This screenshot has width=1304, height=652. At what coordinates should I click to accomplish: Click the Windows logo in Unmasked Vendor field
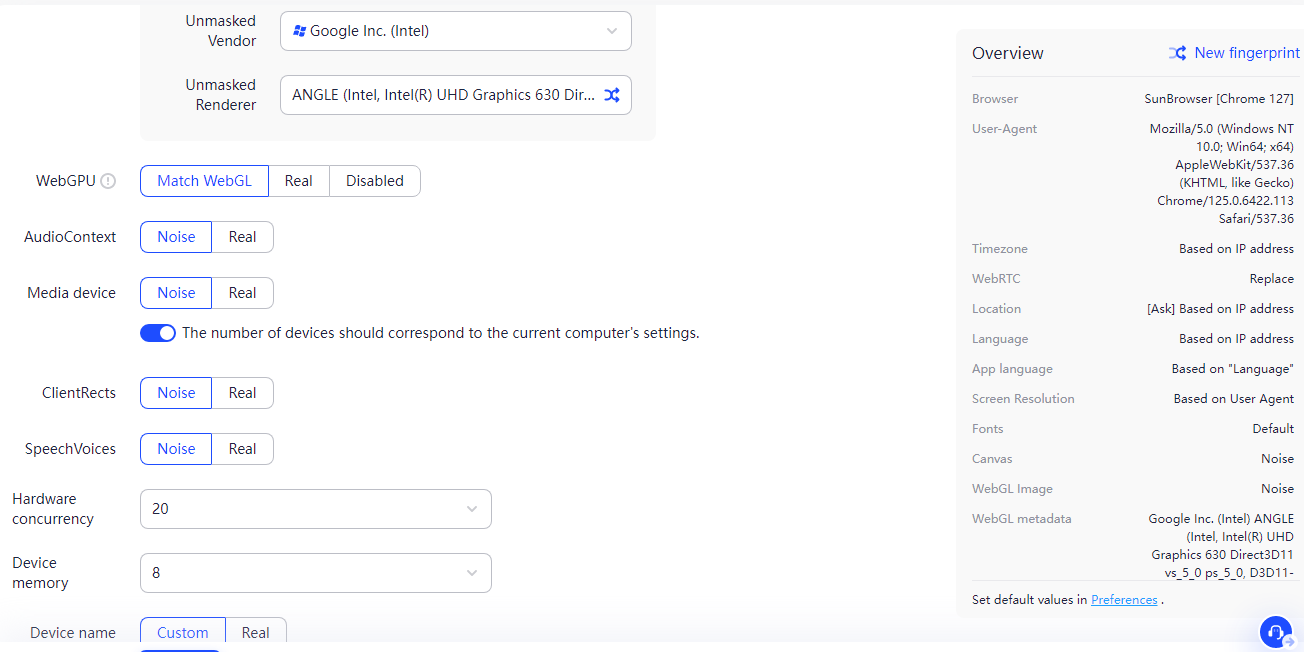pyautogui.click(x=299, y=31)
